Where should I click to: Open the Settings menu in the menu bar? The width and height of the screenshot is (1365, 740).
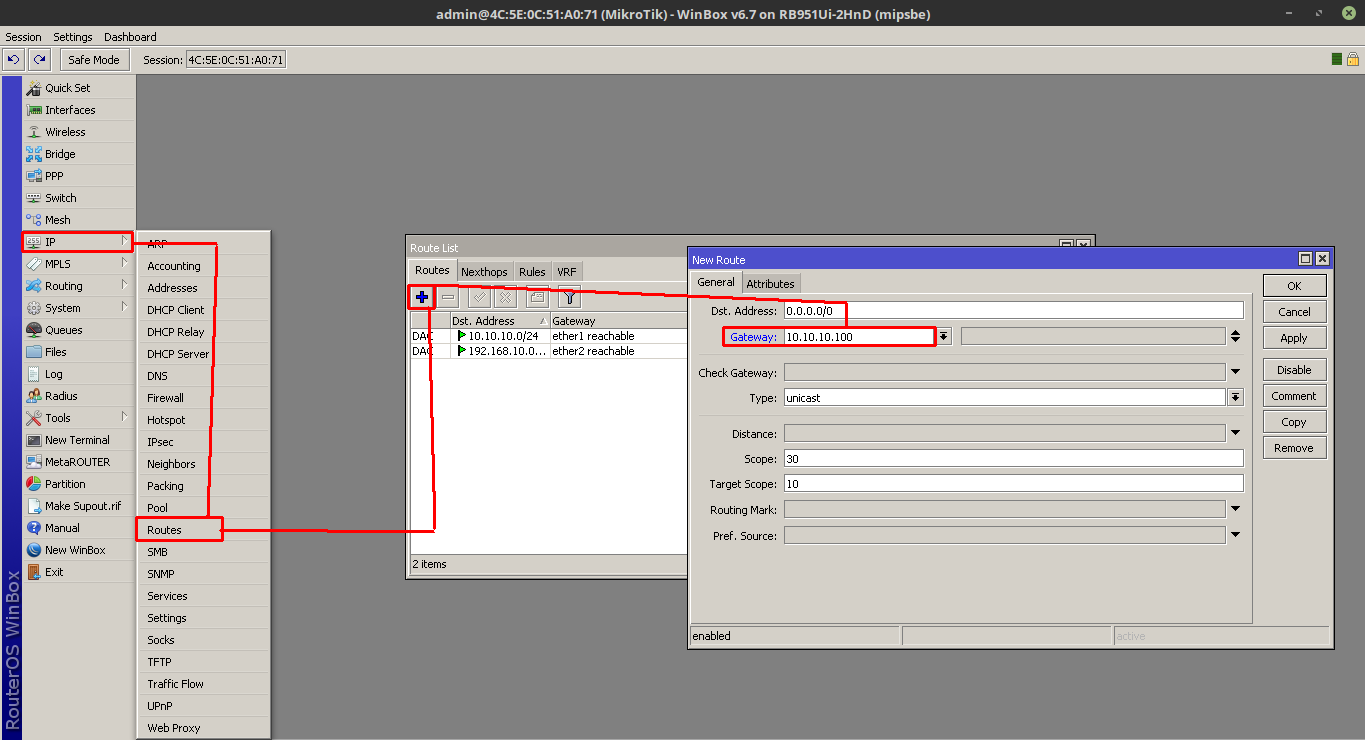point(73,37)
